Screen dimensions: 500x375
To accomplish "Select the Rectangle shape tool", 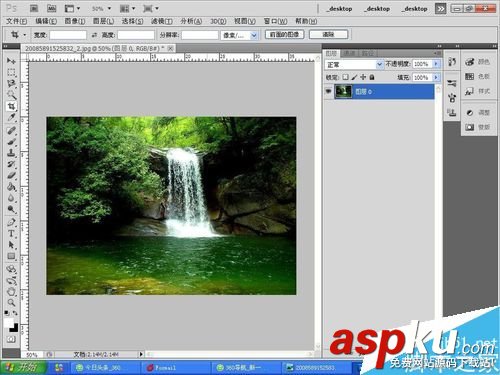I will (x=11, y=256).
